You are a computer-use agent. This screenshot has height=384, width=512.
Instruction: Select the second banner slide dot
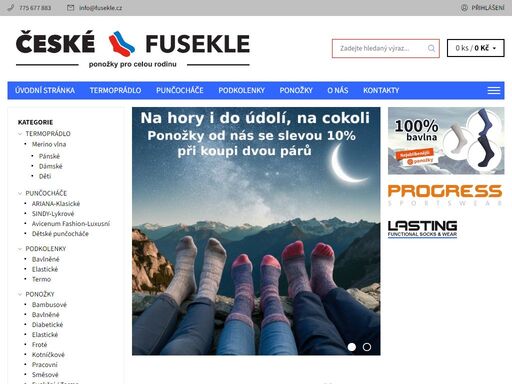coord(367,347)
